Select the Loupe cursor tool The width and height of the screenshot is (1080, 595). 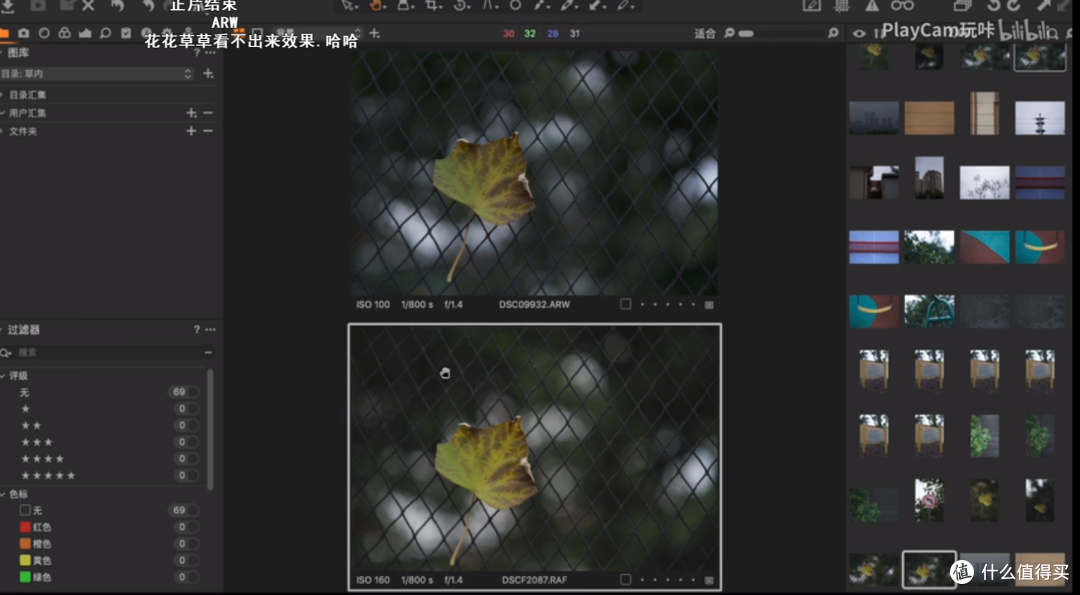pyautogui.click(x=405, y=5)
